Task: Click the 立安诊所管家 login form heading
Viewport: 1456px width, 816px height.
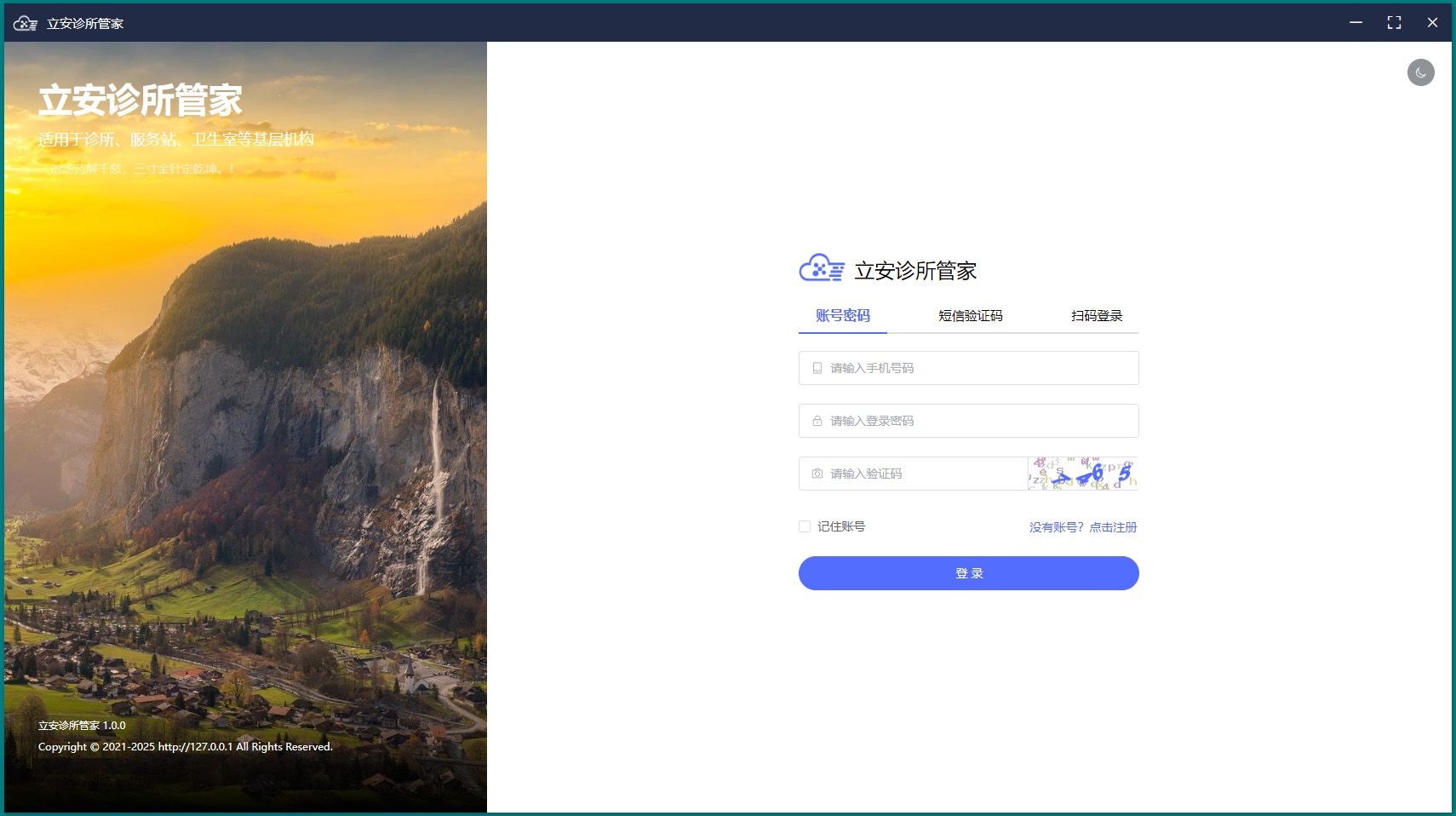Action: pyautogui.click(x=915, y=271)
